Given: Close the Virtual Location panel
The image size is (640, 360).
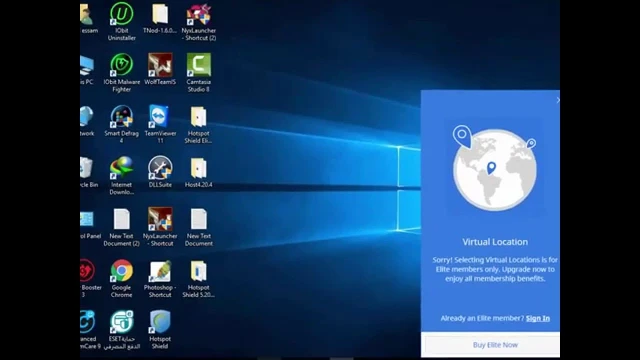Looking at the screenshot, I should pos(558,100).
